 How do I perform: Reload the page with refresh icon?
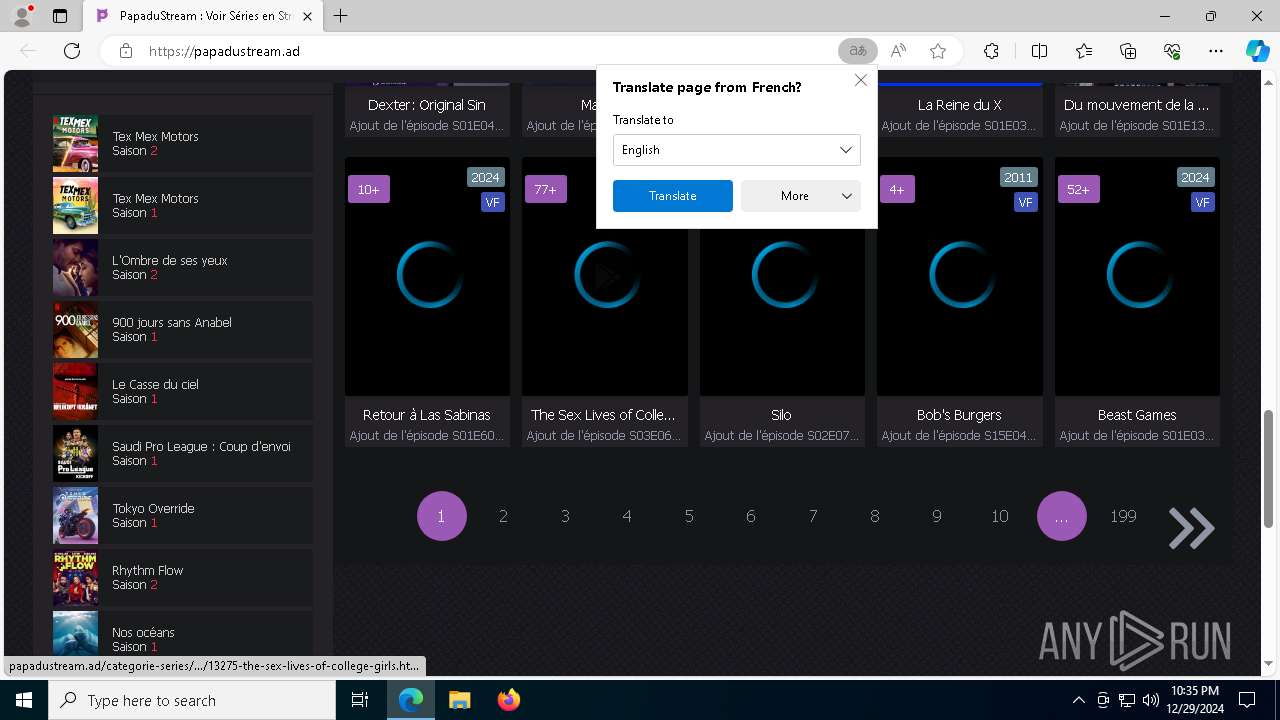pyautogui.click(x=72, y=51)
